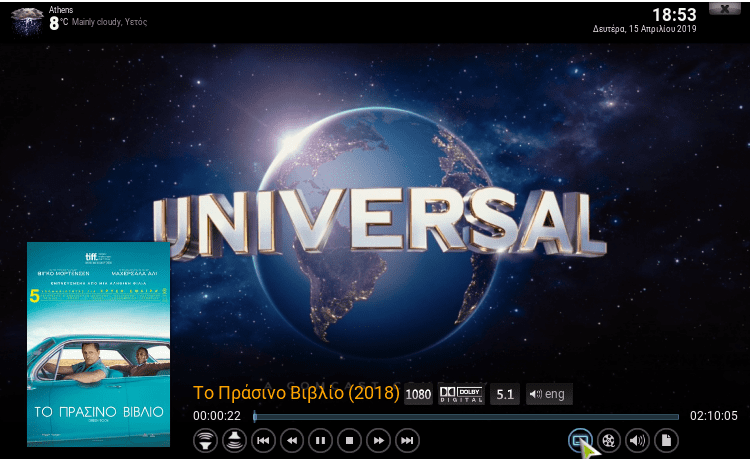Click the eng audio language badge

549,394
